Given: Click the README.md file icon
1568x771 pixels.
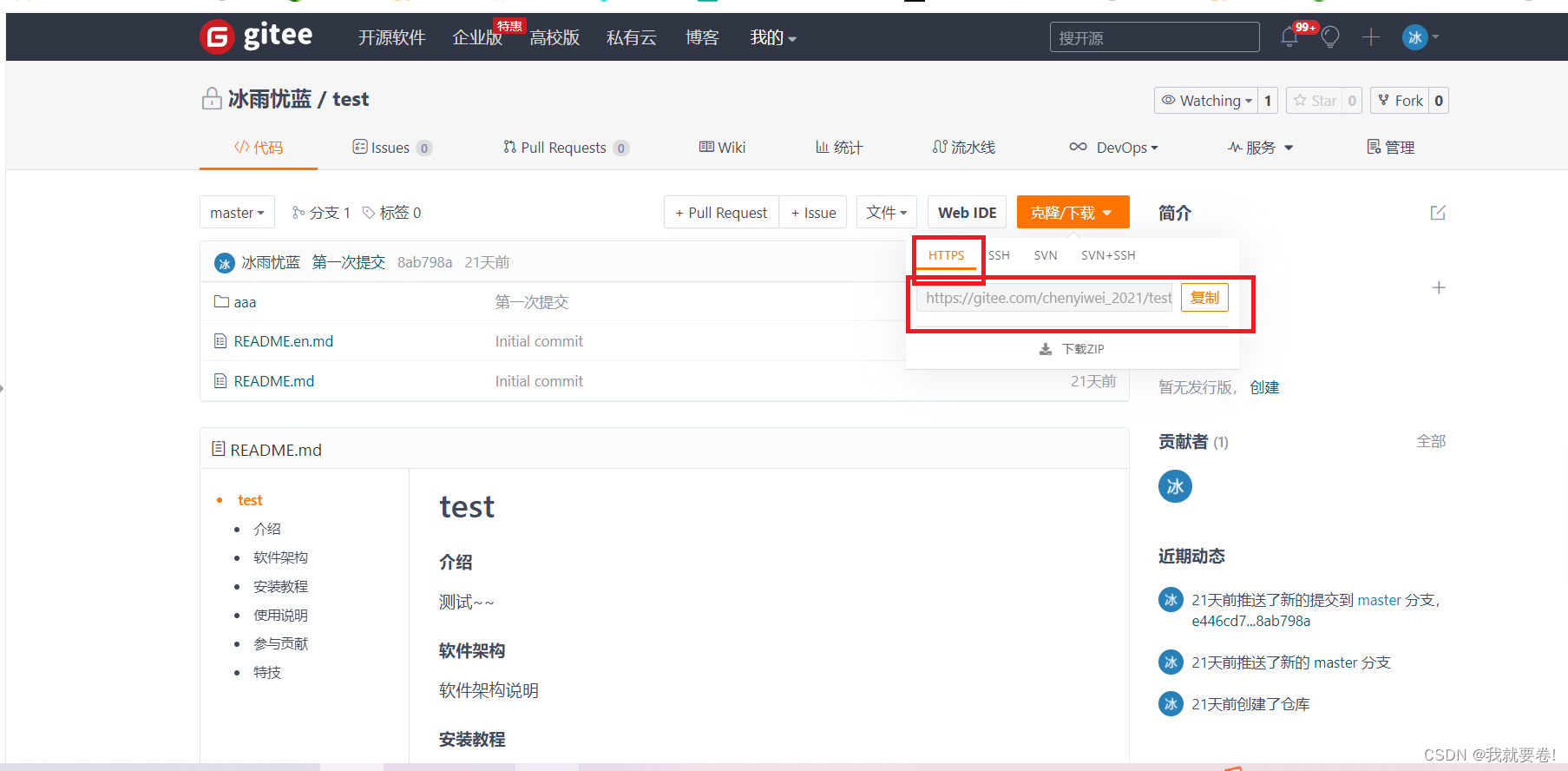Looking at the screenshot, I should 220,381.
